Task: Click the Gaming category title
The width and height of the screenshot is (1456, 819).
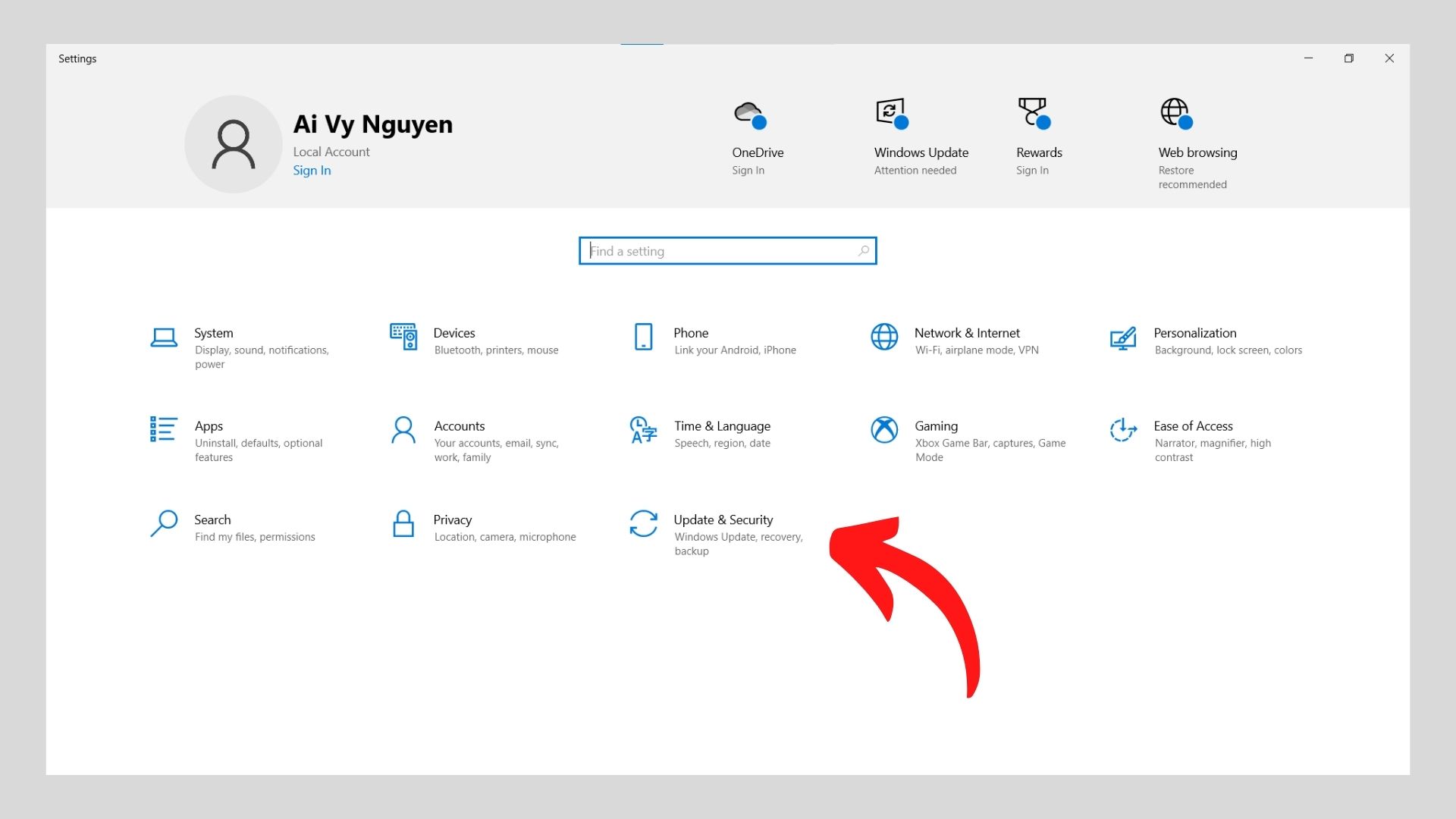Action: tap(936, 426)
